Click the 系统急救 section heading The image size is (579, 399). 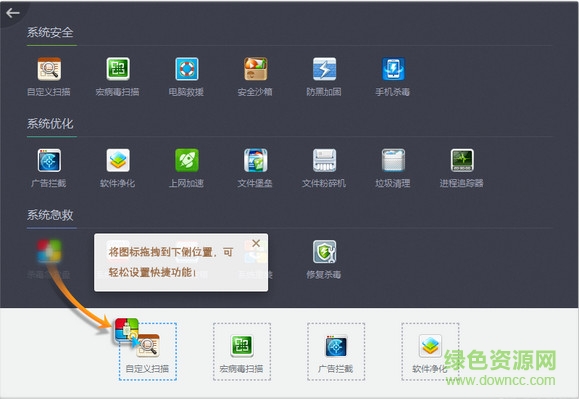click(x=50, y=215)
